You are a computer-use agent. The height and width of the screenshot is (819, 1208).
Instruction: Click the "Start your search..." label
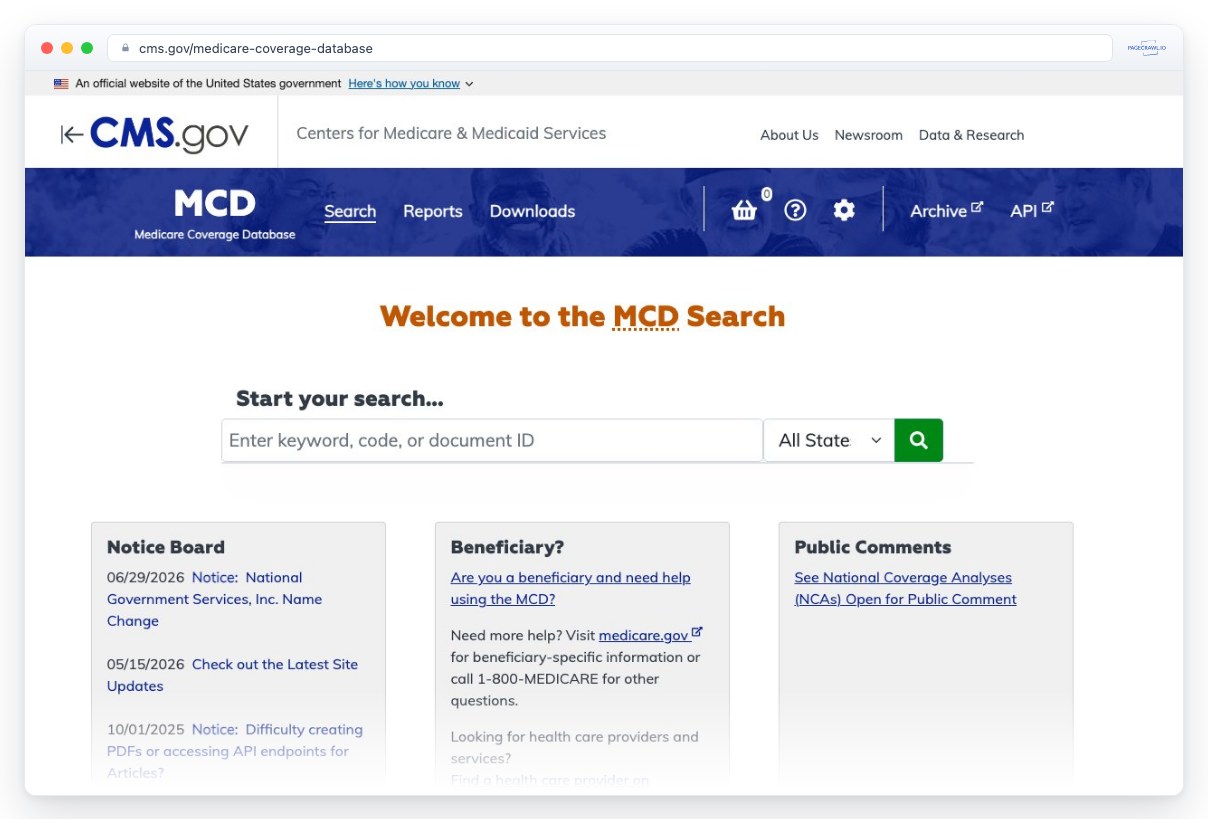pos(340,399)
